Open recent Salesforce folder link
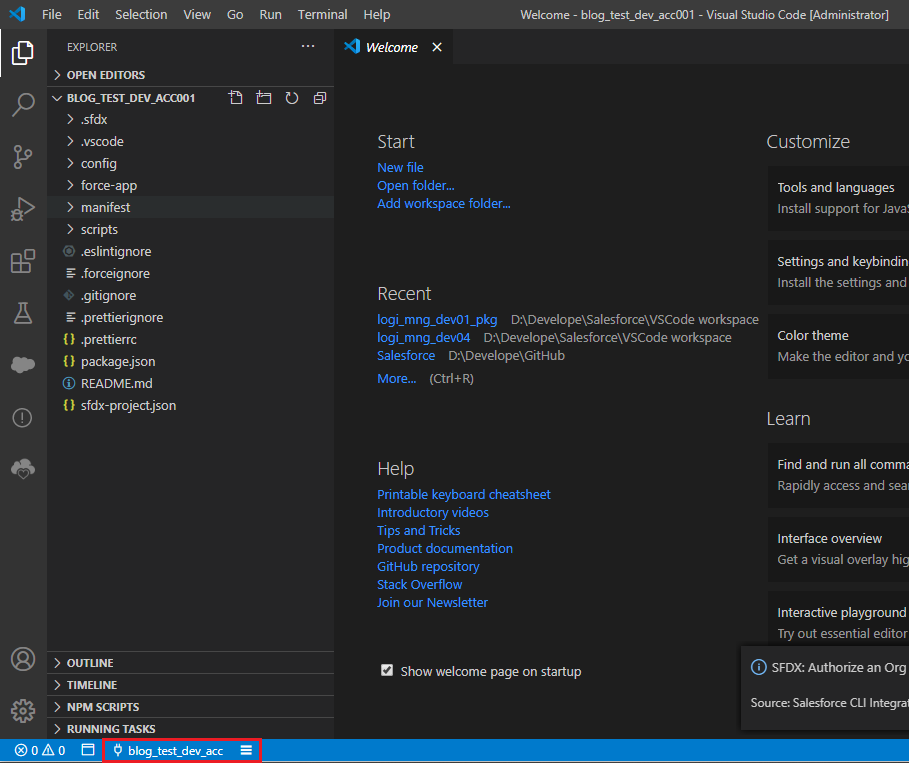 pyautogui.click(x=406, y=355)
